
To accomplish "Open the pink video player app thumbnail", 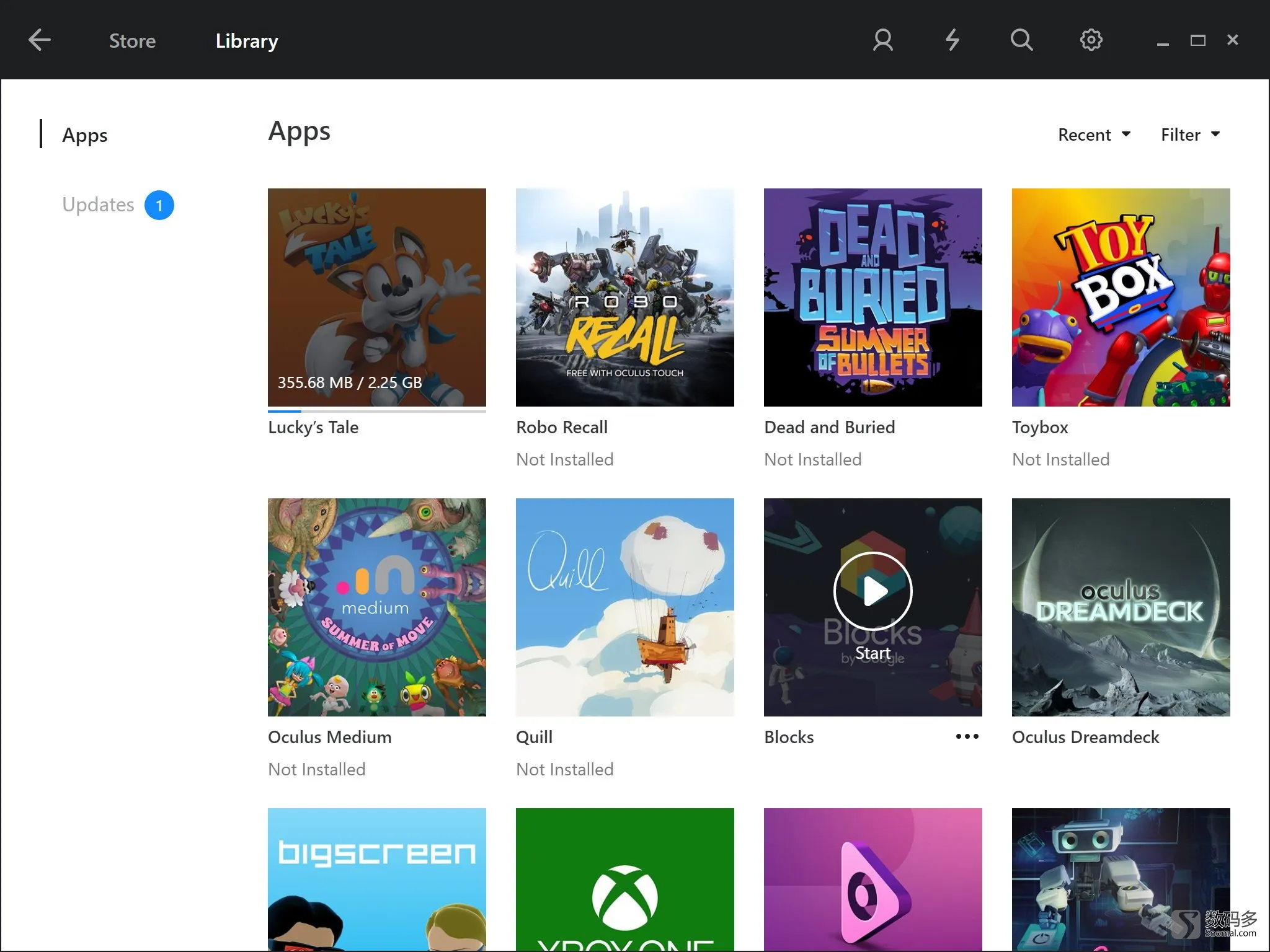I will pyautogui.click(x=873, y=879).
